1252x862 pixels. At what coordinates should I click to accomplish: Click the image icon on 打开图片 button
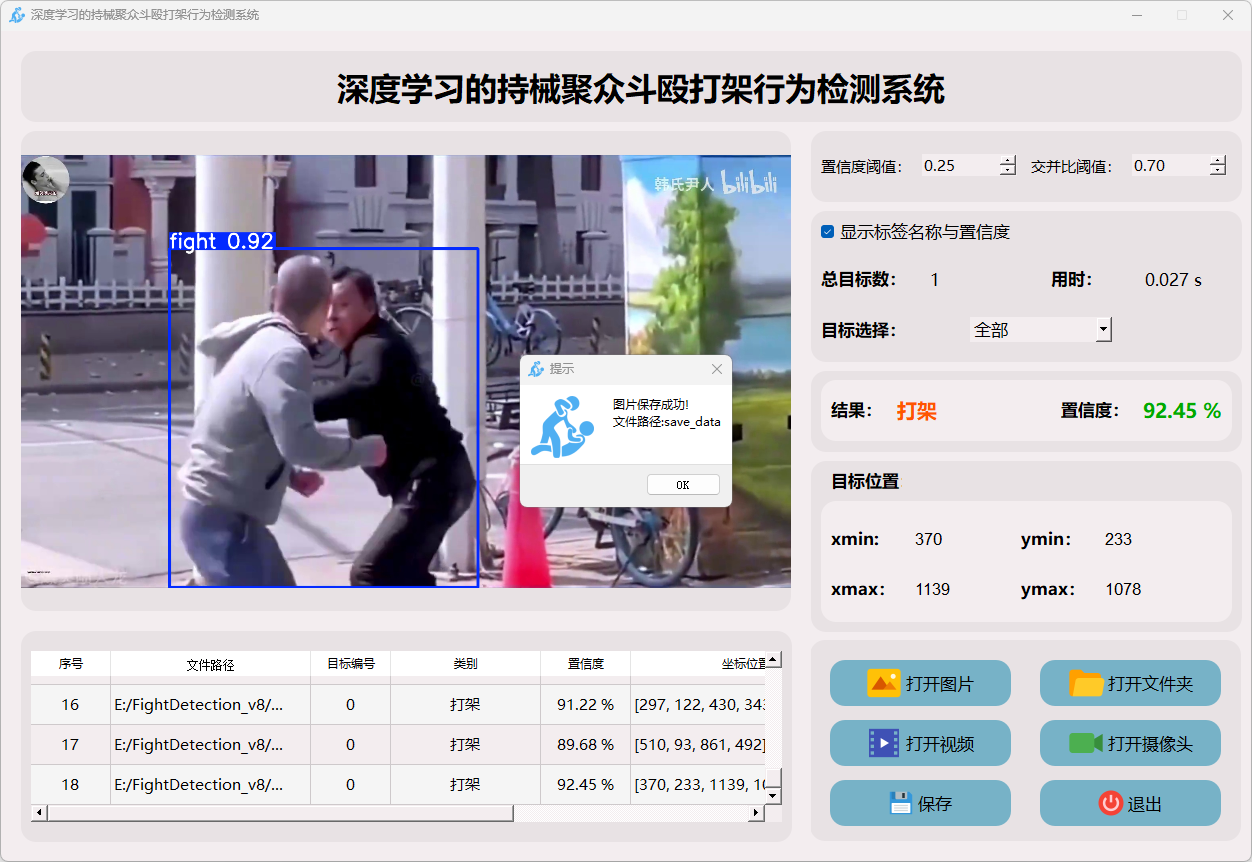(x=883, y=684)
